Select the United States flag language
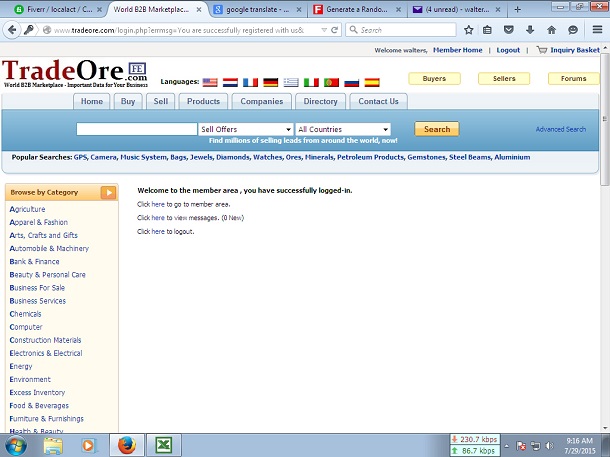 pos(210,82)
